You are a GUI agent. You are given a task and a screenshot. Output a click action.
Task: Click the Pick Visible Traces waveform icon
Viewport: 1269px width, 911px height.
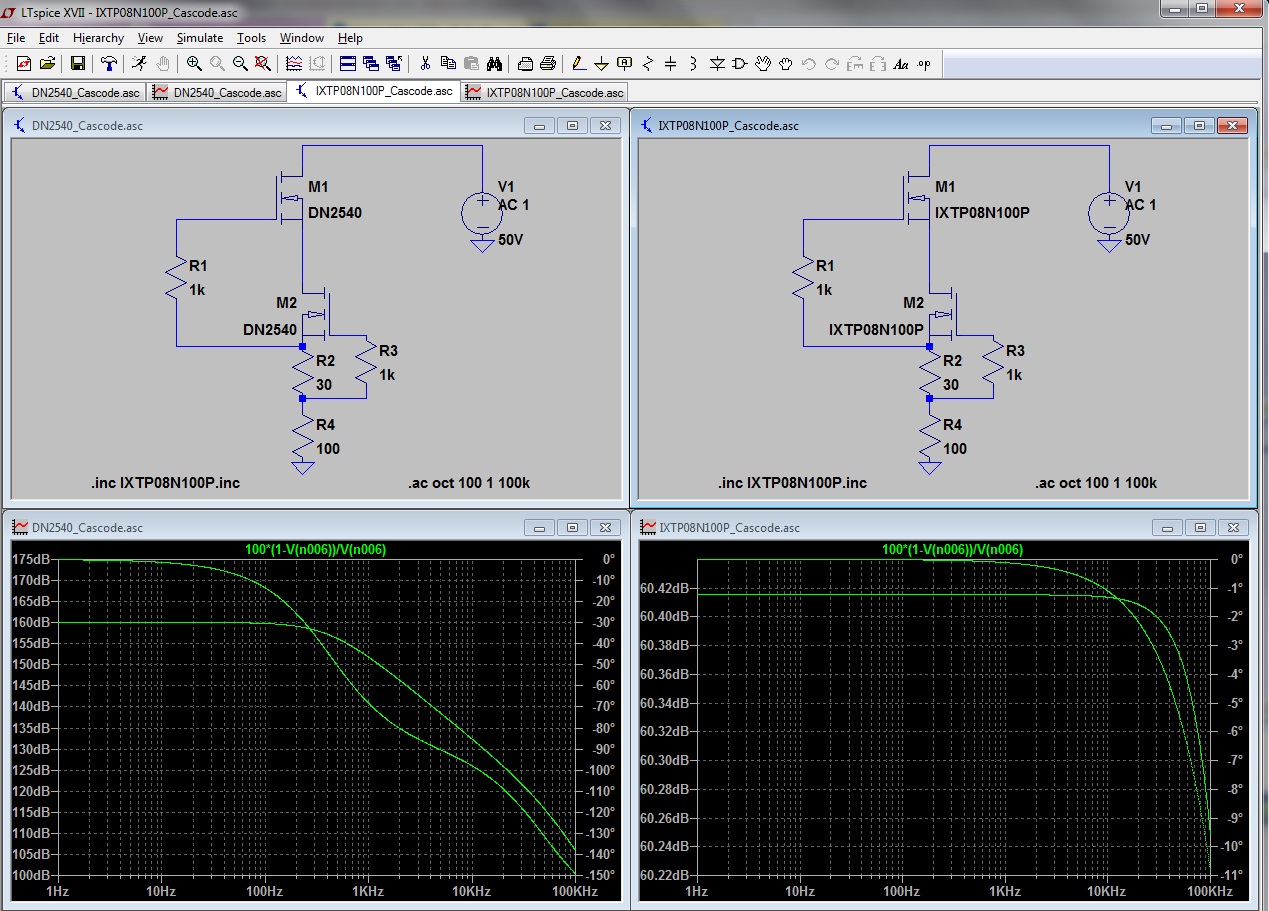click(294, 63)
